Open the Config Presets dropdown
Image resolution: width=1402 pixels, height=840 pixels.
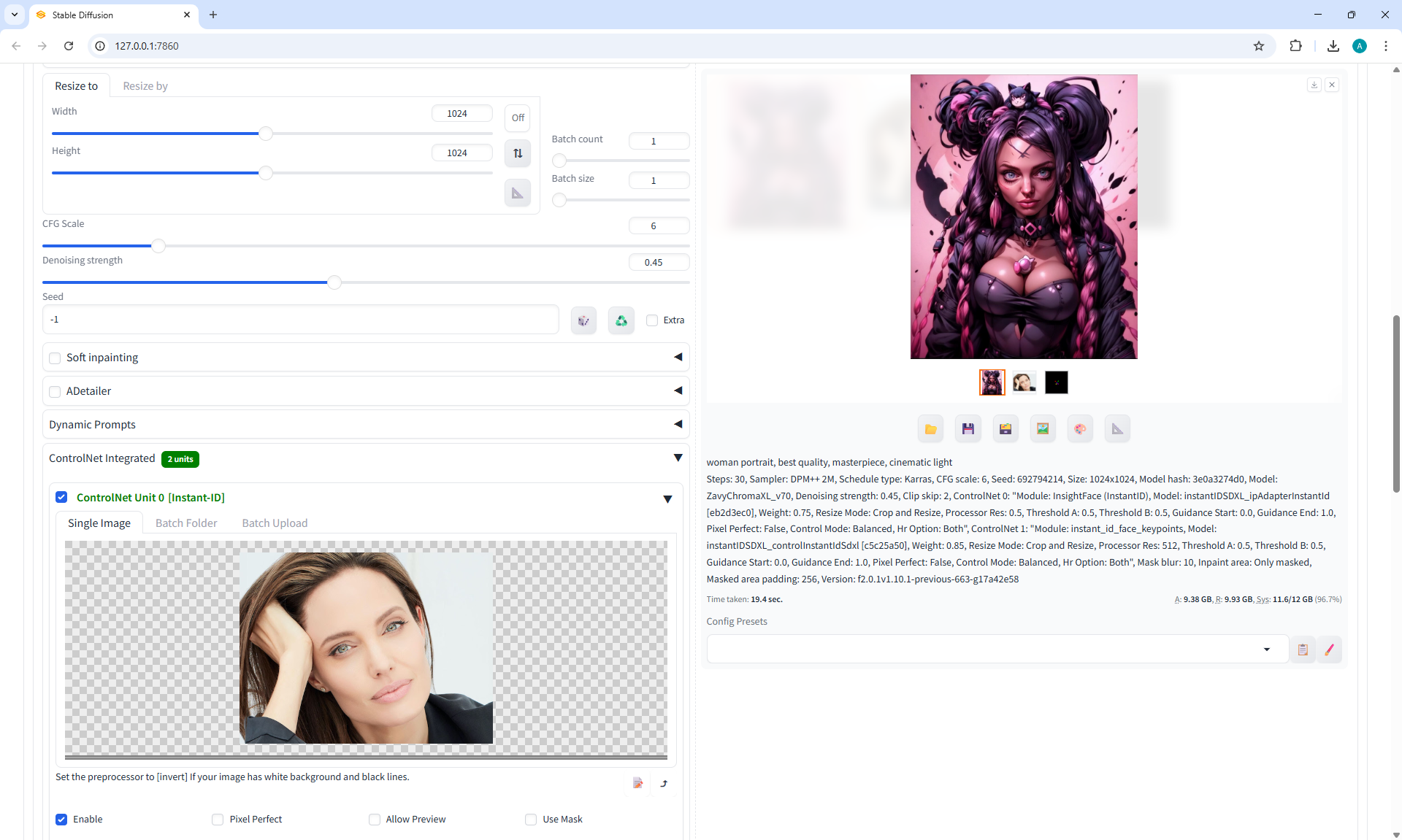(1266, 650)
